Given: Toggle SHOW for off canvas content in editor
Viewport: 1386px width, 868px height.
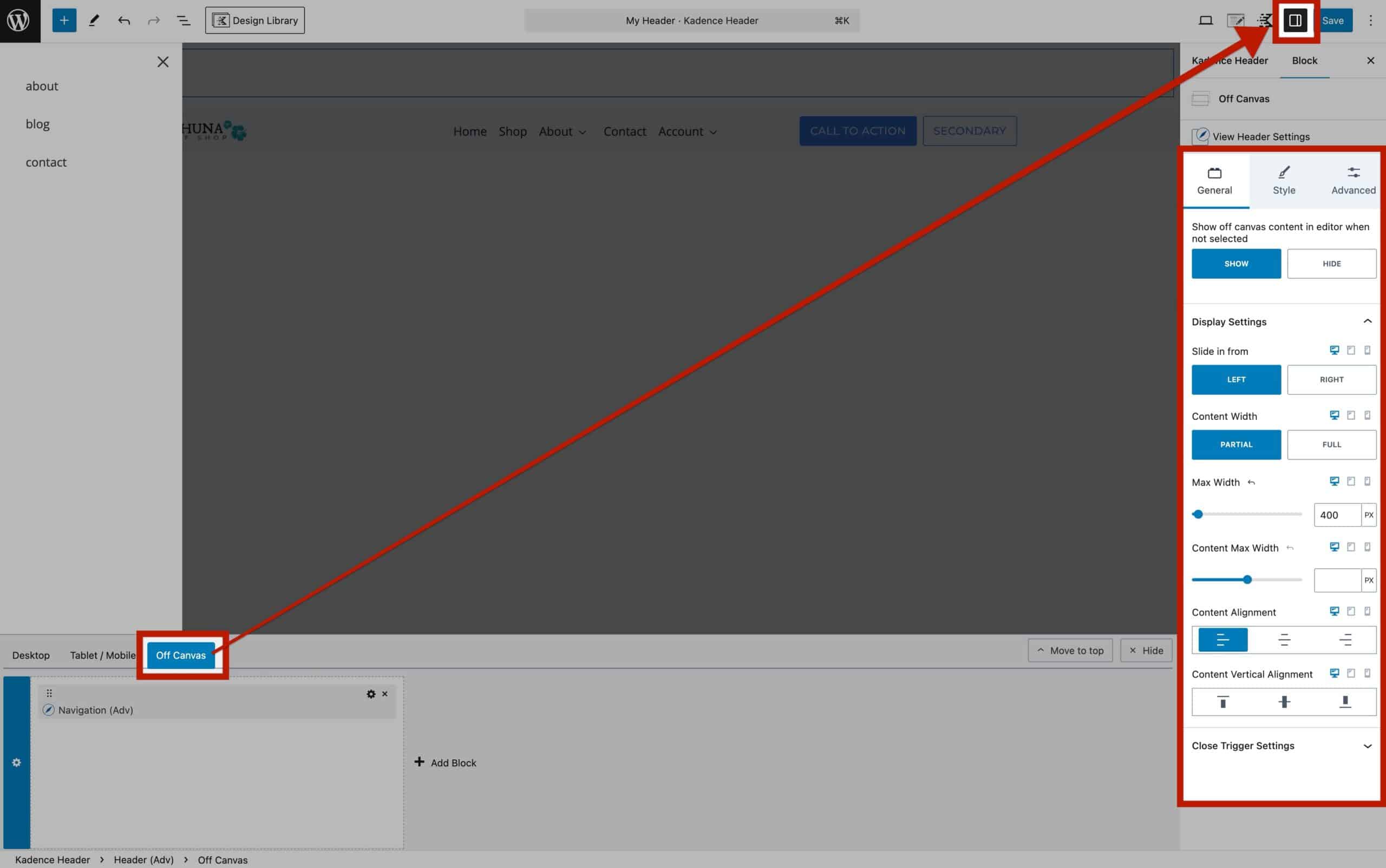Looking at the screenshot, I should click(x=1236, y=263).
